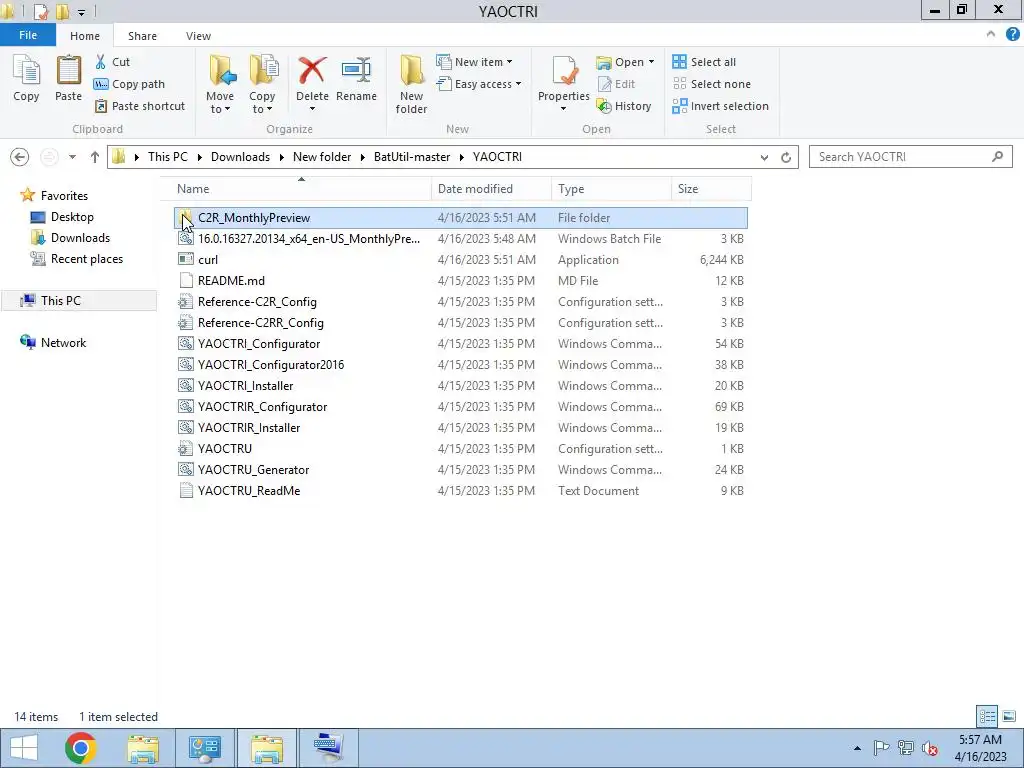Click the Search YAOCTRI box
Image resolution: width=1024 pixels, height=768 pixels.
click(x=910, y=157)
